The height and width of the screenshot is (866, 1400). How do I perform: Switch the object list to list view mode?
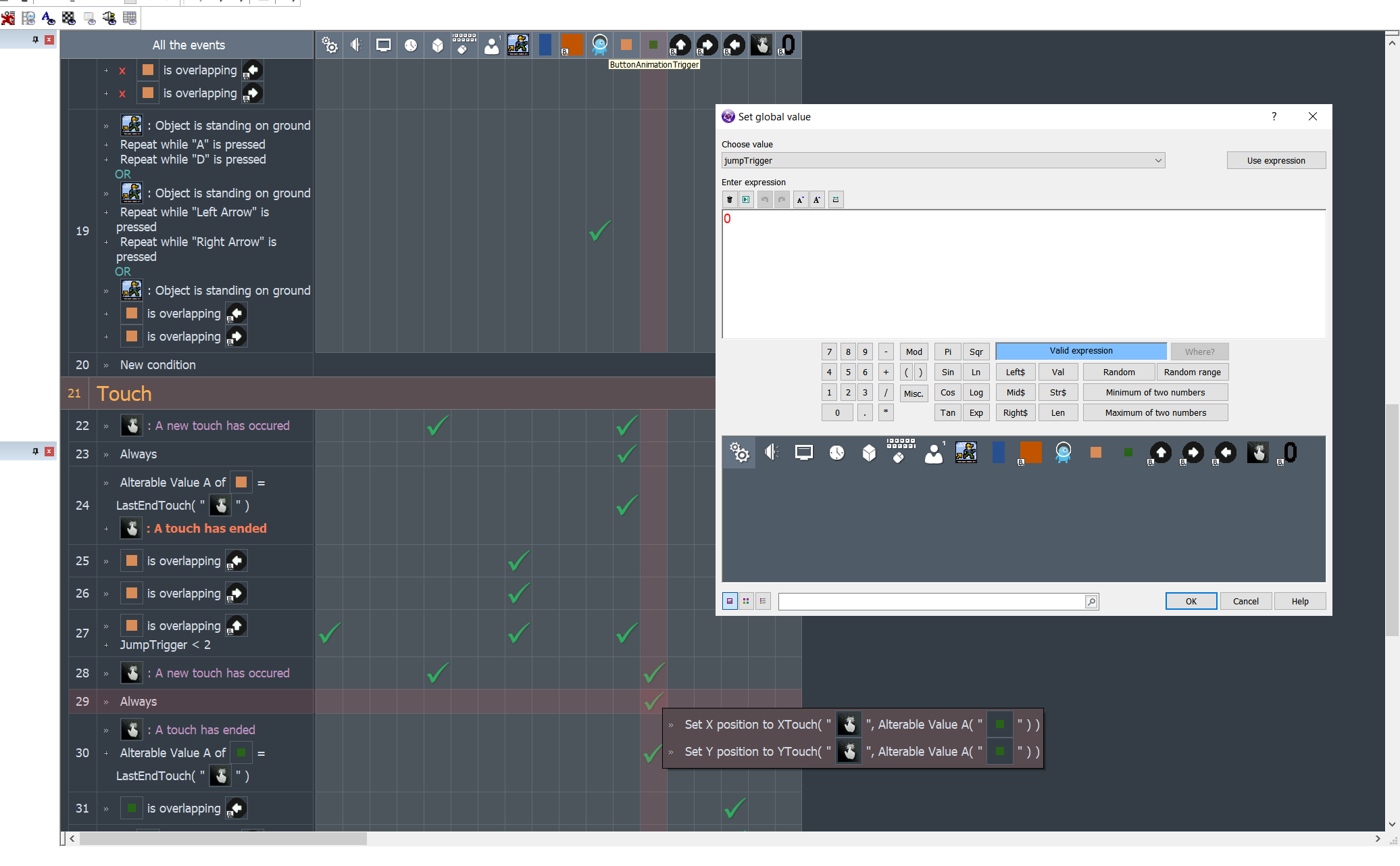pos(763,601)
